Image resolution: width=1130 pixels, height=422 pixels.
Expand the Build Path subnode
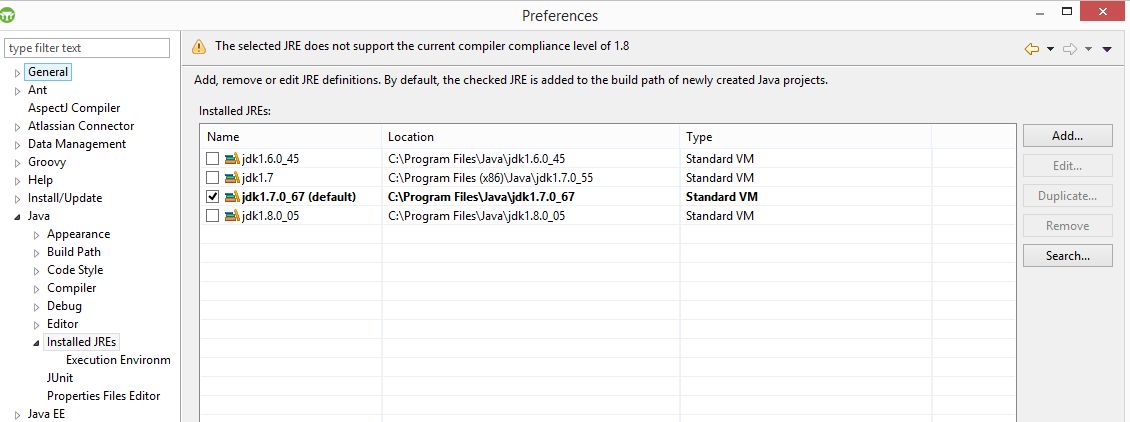click(37, 253)
